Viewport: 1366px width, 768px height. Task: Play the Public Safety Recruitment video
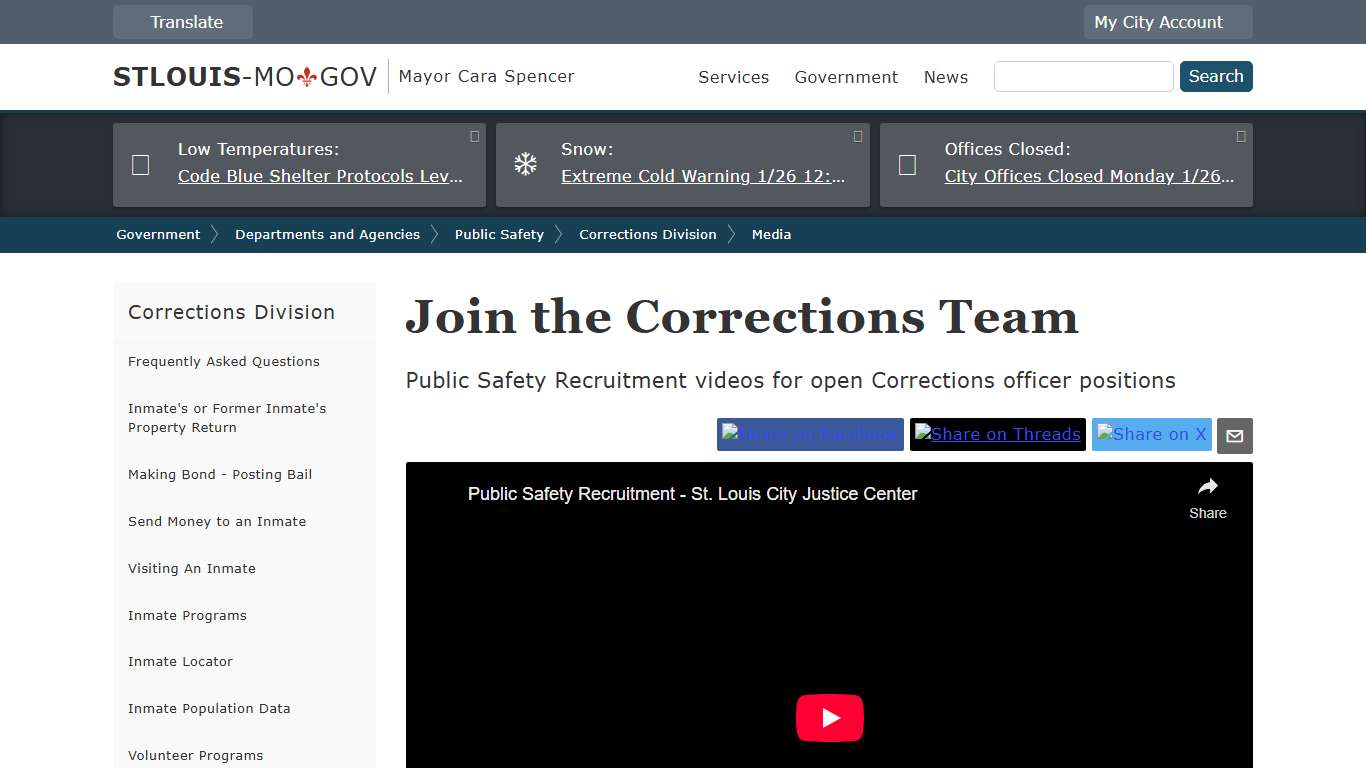829,717
